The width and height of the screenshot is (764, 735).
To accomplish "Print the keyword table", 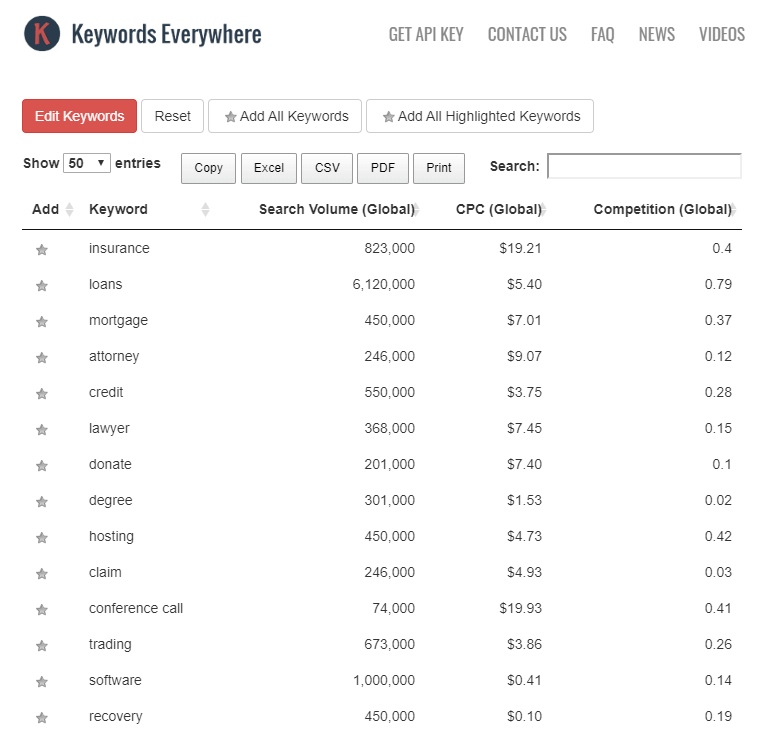I will tap(439, 168).
